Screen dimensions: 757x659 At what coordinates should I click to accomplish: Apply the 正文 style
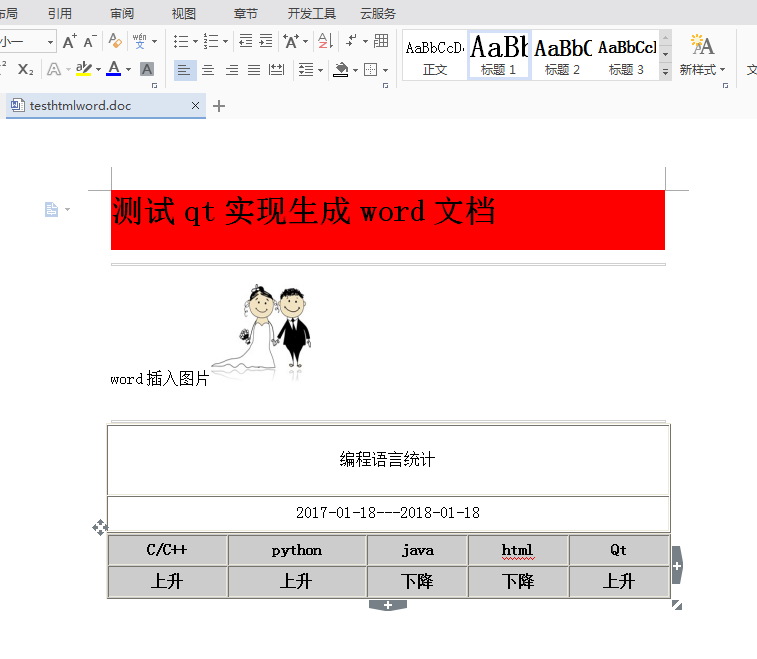(435, 56)
